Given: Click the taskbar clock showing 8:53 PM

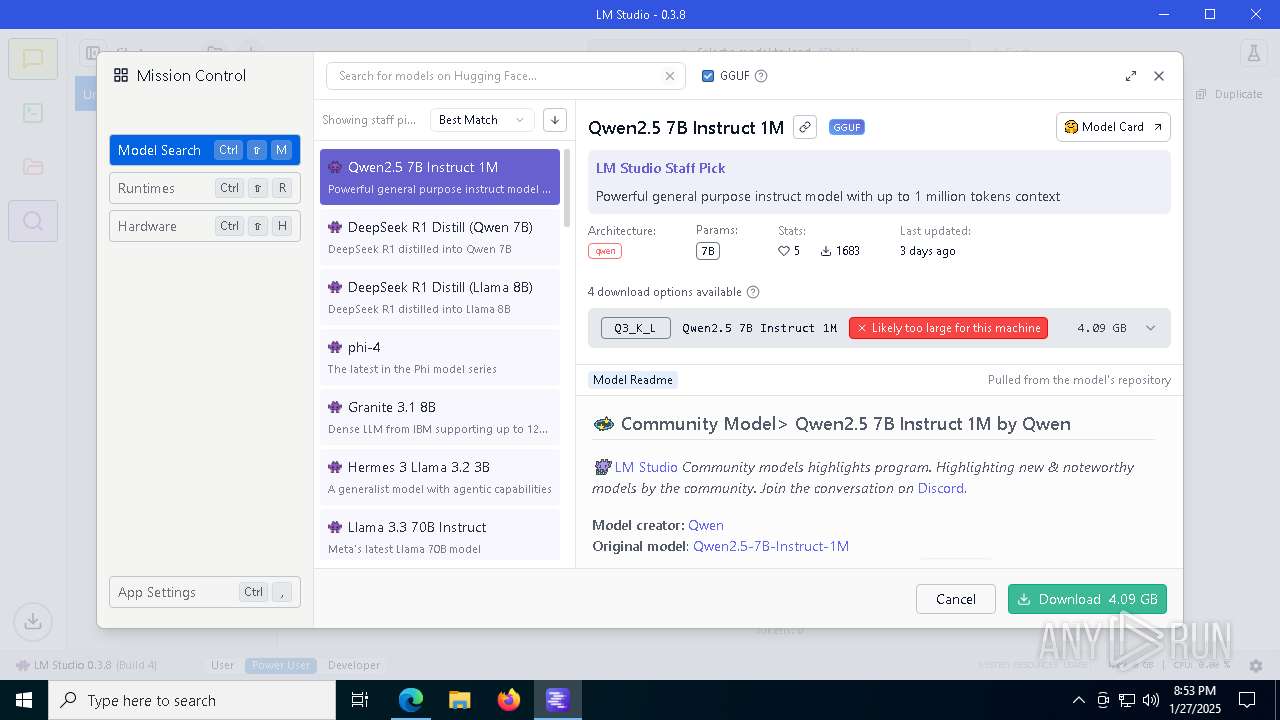Looking at the screenshot, I should [1194, 700].
